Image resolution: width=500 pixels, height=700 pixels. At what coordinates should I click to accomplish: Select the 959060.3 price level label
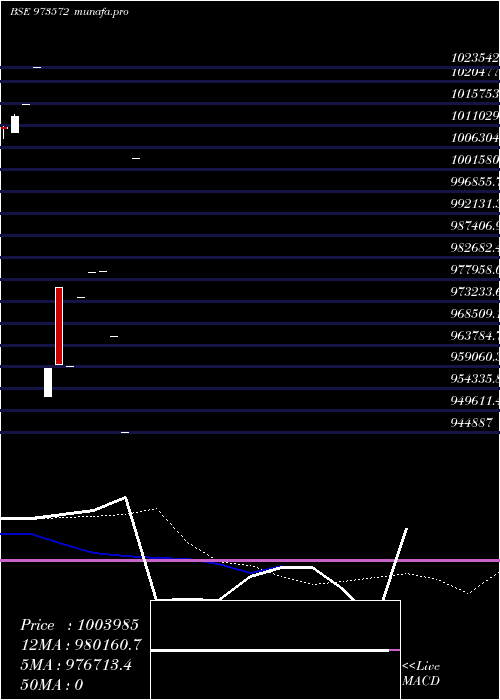point(475,357)
